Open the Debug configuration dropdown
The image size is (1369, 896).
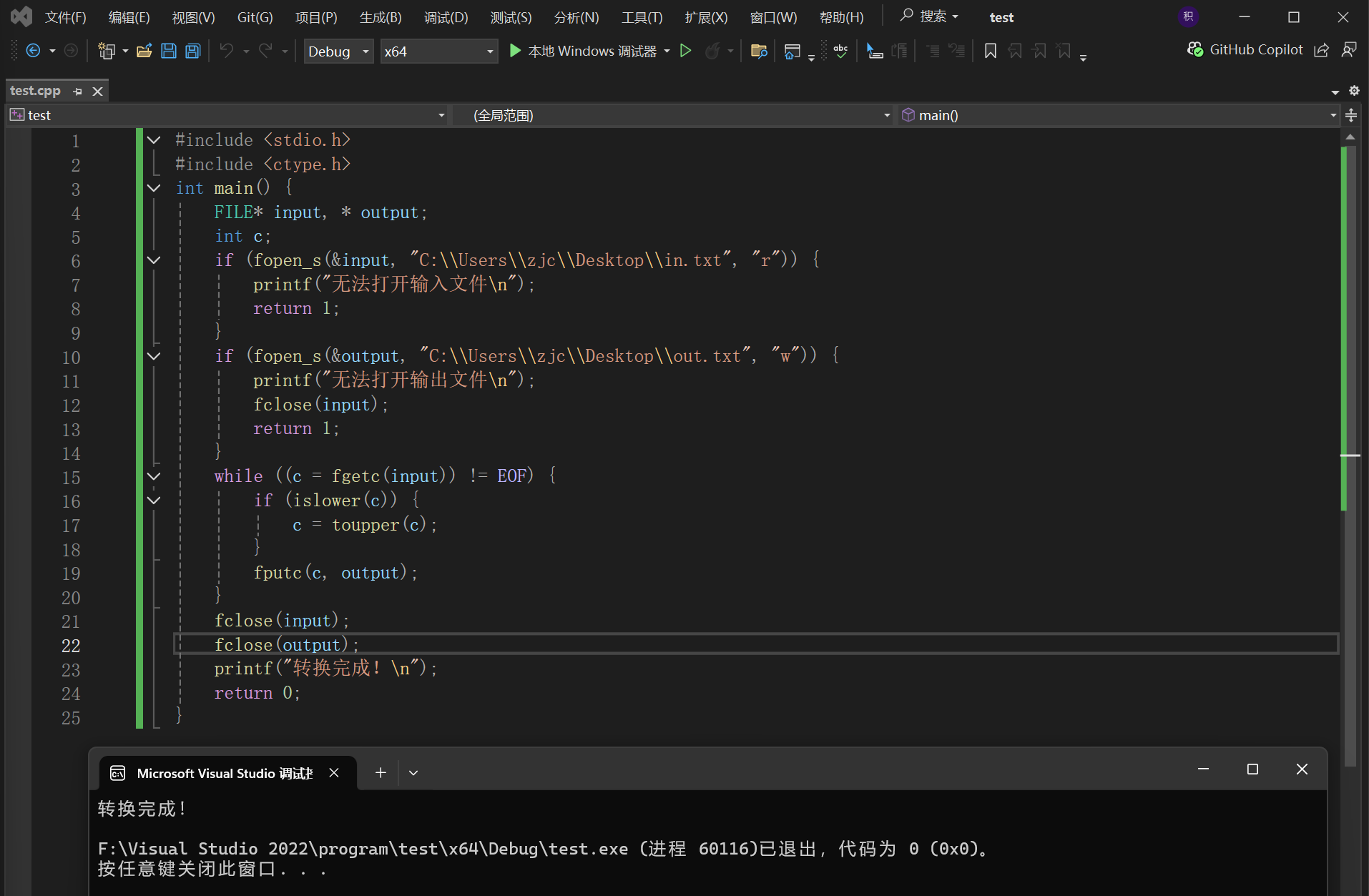338,51
